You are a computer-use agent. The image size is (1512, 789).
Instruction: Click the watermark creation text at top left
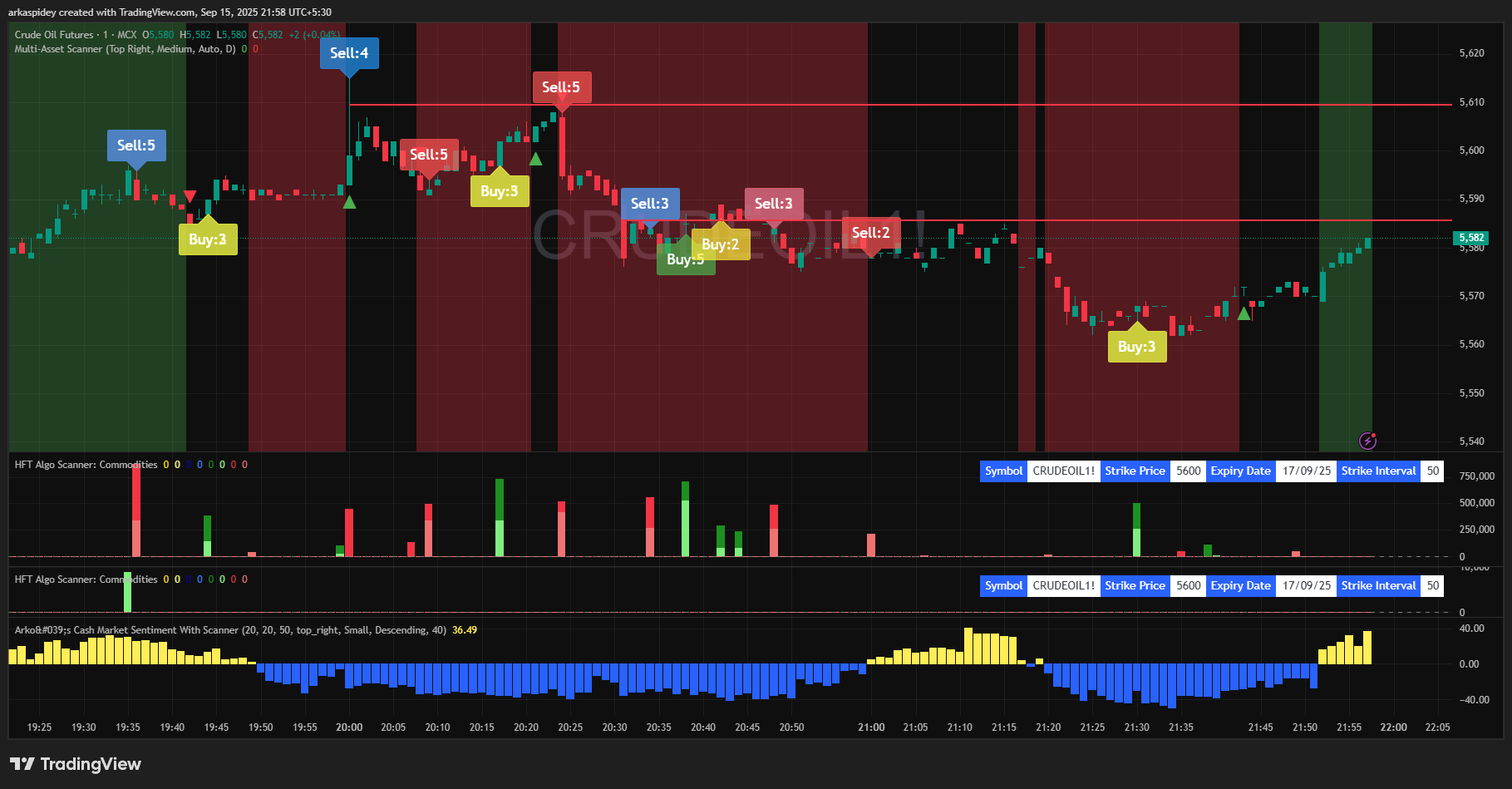click(x=170, y=12)
